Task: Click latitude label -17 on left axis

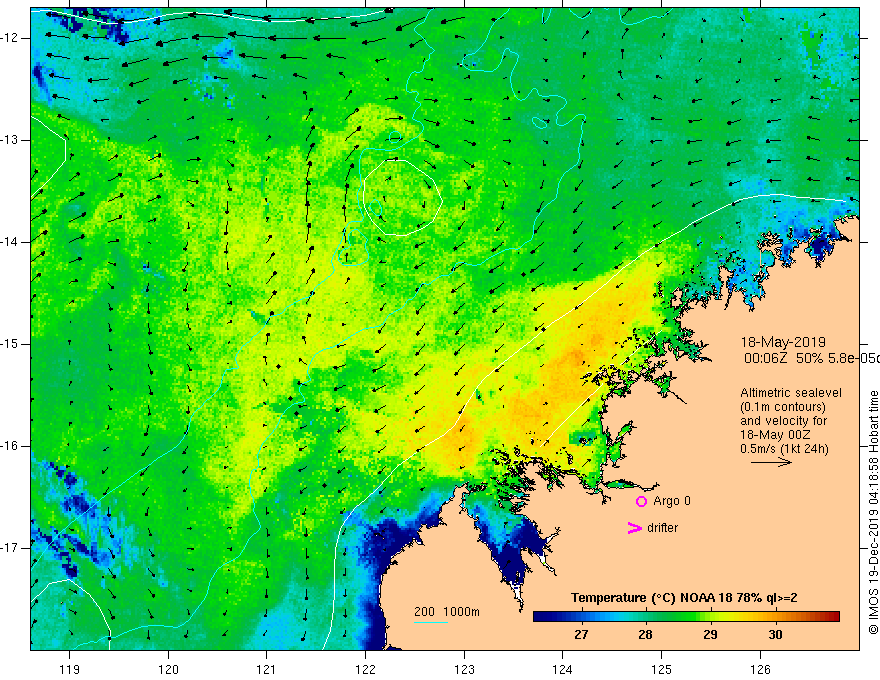Action: pyautogui.click(x=10, y=548)
